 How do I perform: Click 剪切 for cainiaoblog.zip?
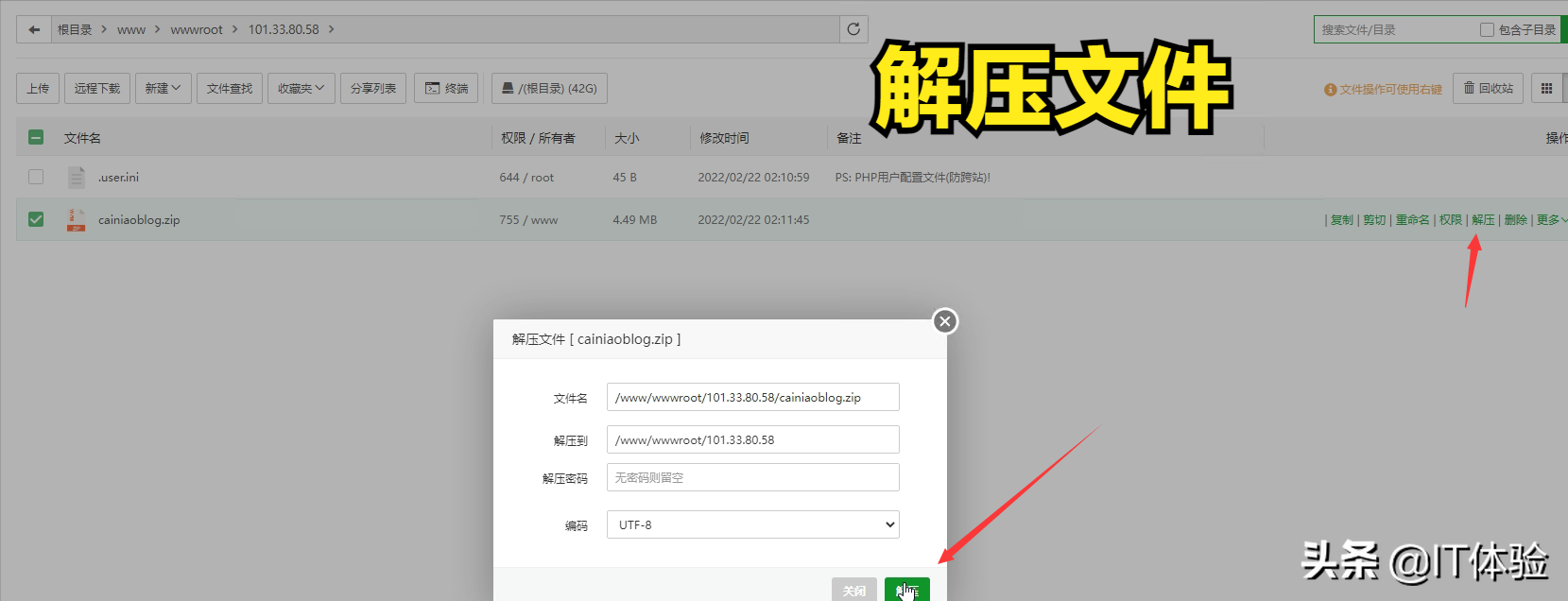click(x=1374, y=219)
